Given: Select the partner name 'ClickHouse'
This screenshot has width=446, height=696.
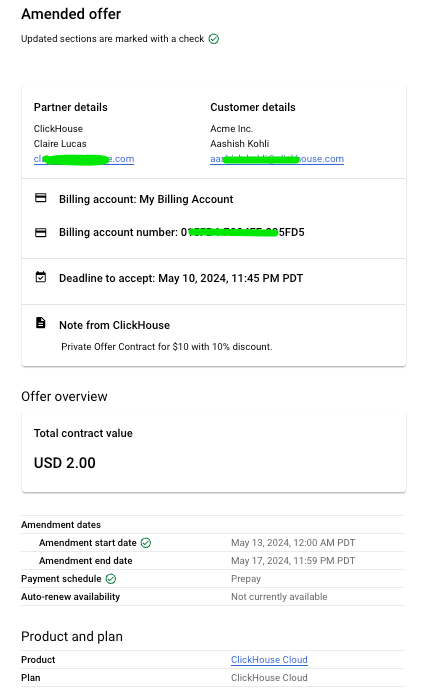Looking at the screenshot, I should (58, 129).
